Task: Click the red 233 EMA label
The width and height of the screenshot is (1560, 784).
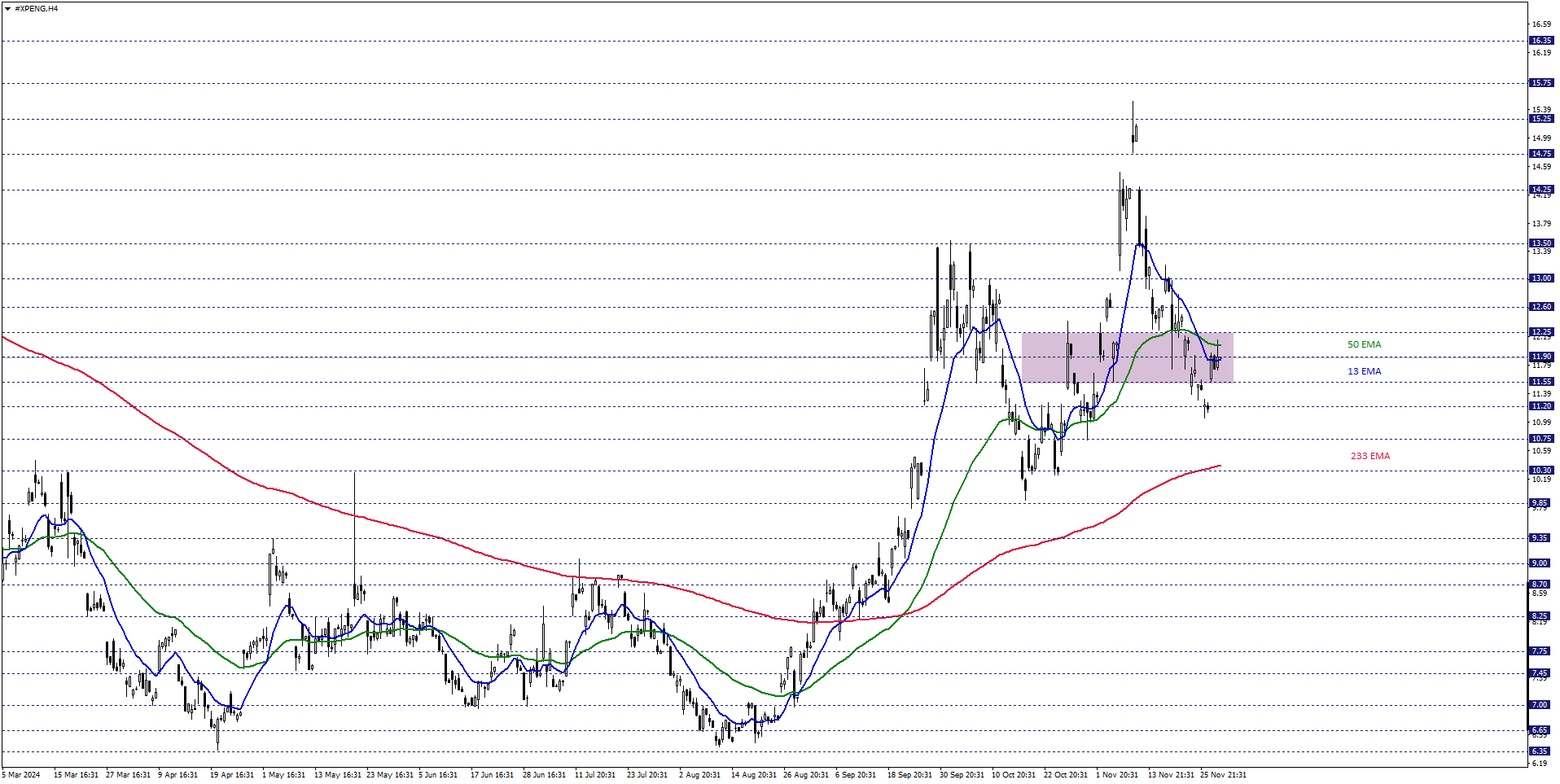Action: point(1370,457)
